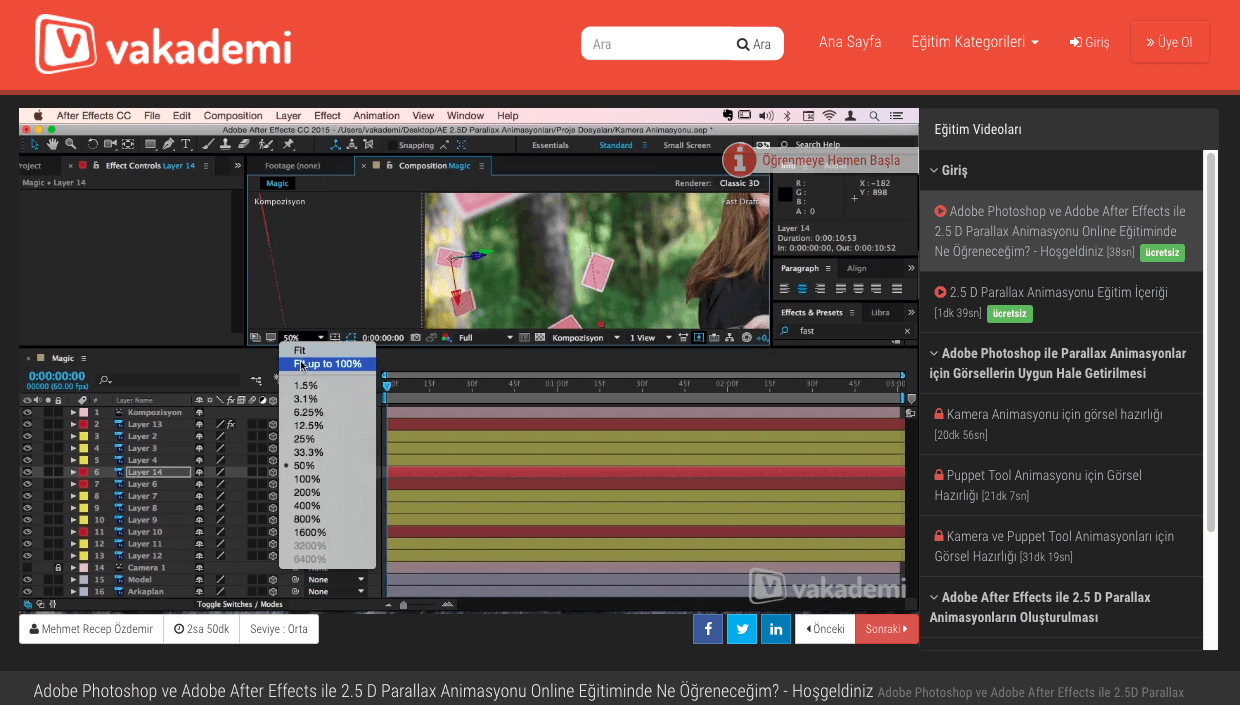Click the vakademi logo
Image resolution: width=1240 pixels, height=705 pixels.
pos(163,45)
